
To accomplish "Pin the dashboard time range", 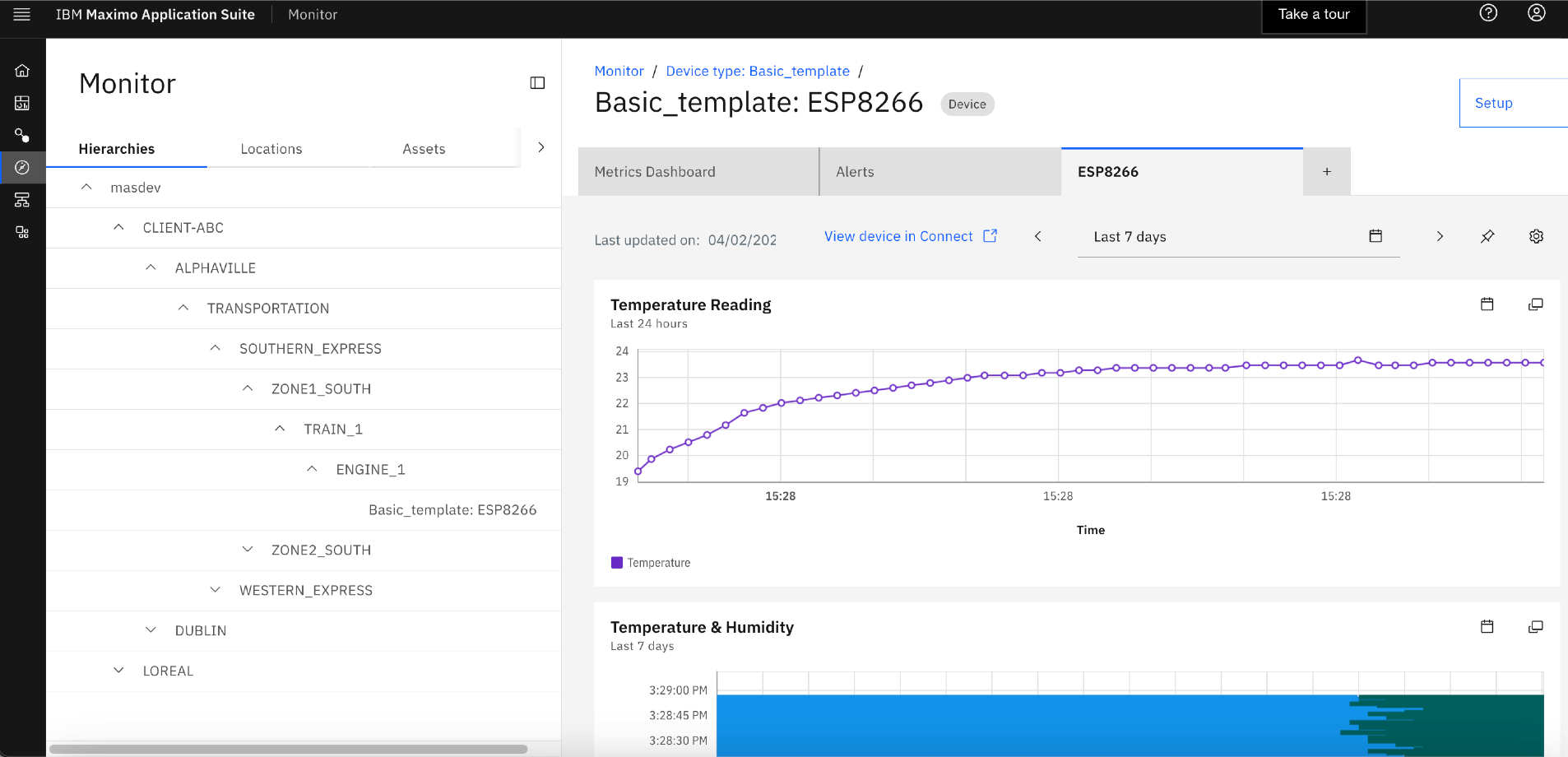I will (x=1487, y=236).
